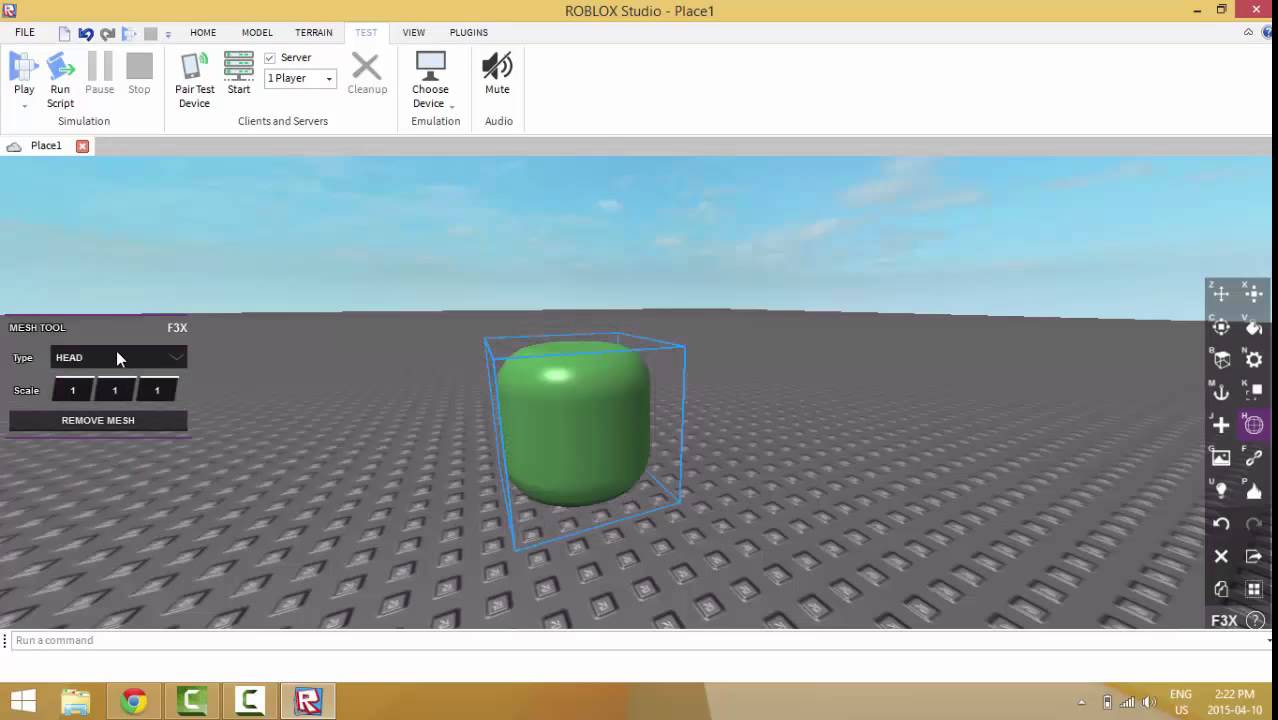Select the Place1 document tab

tap(46, 146)
